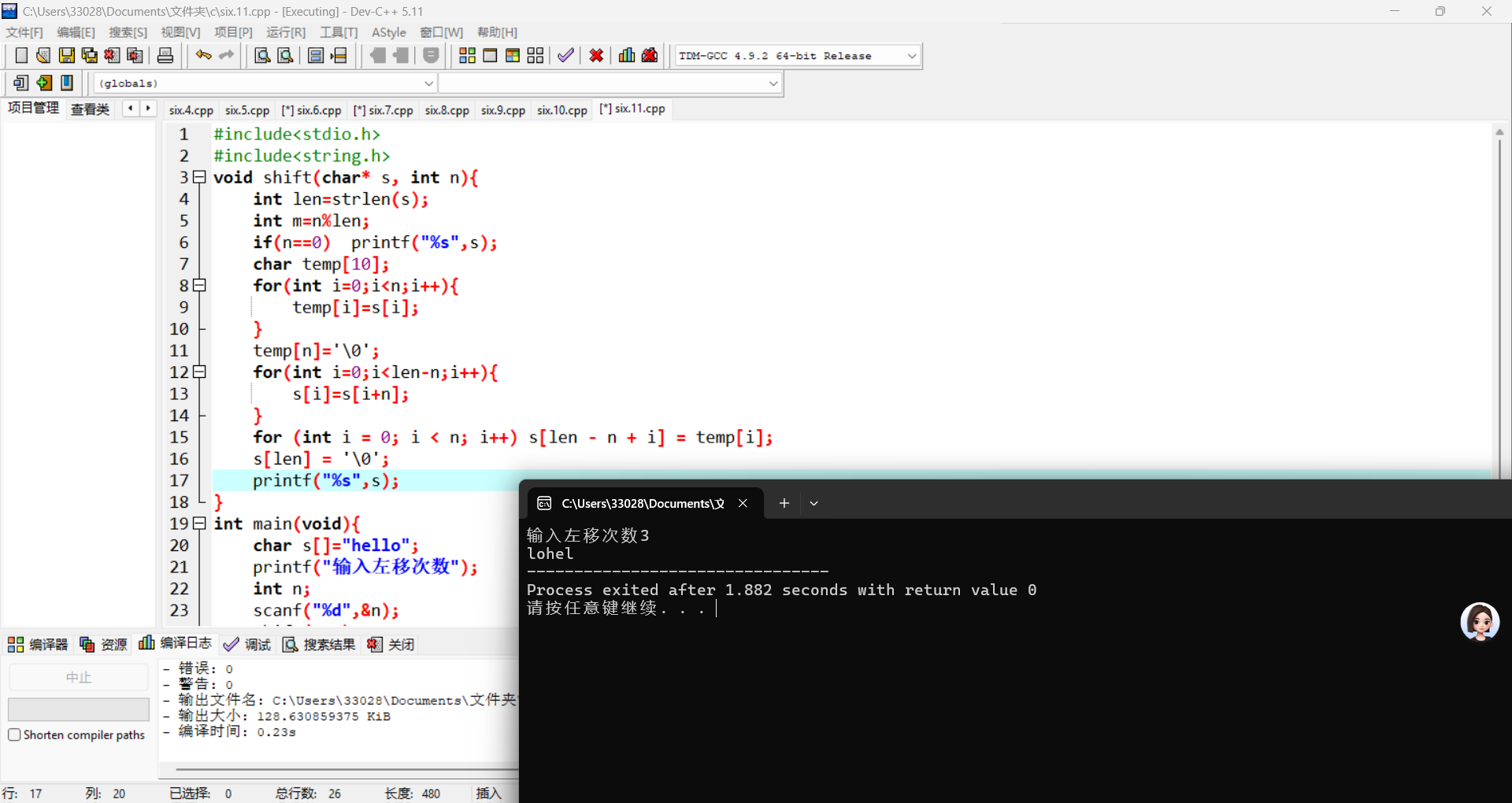Switch to the six.4.cpp tab

(x=191, y=109)
